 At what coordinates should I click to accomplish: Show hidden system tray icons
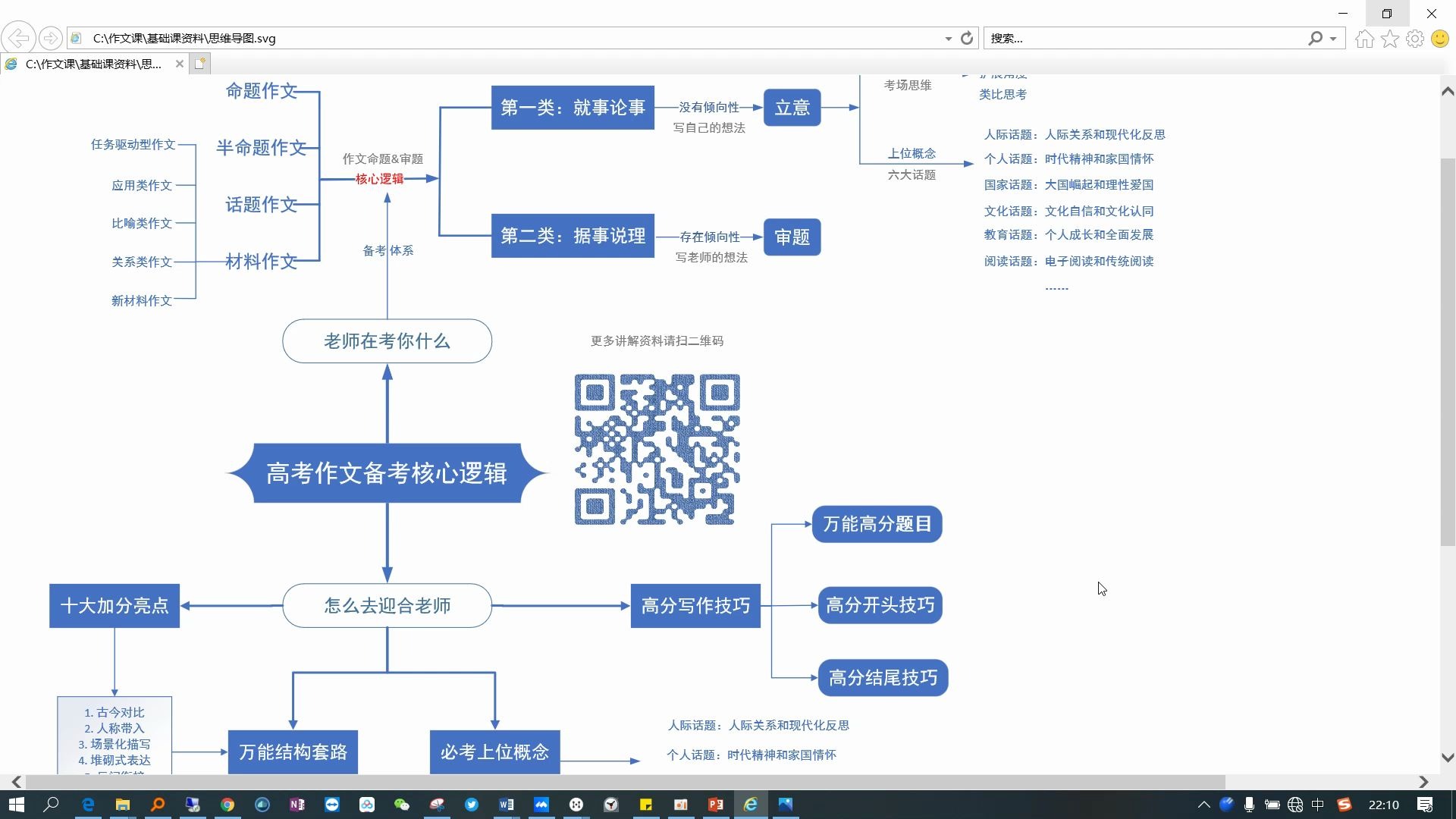(1203, 805)
